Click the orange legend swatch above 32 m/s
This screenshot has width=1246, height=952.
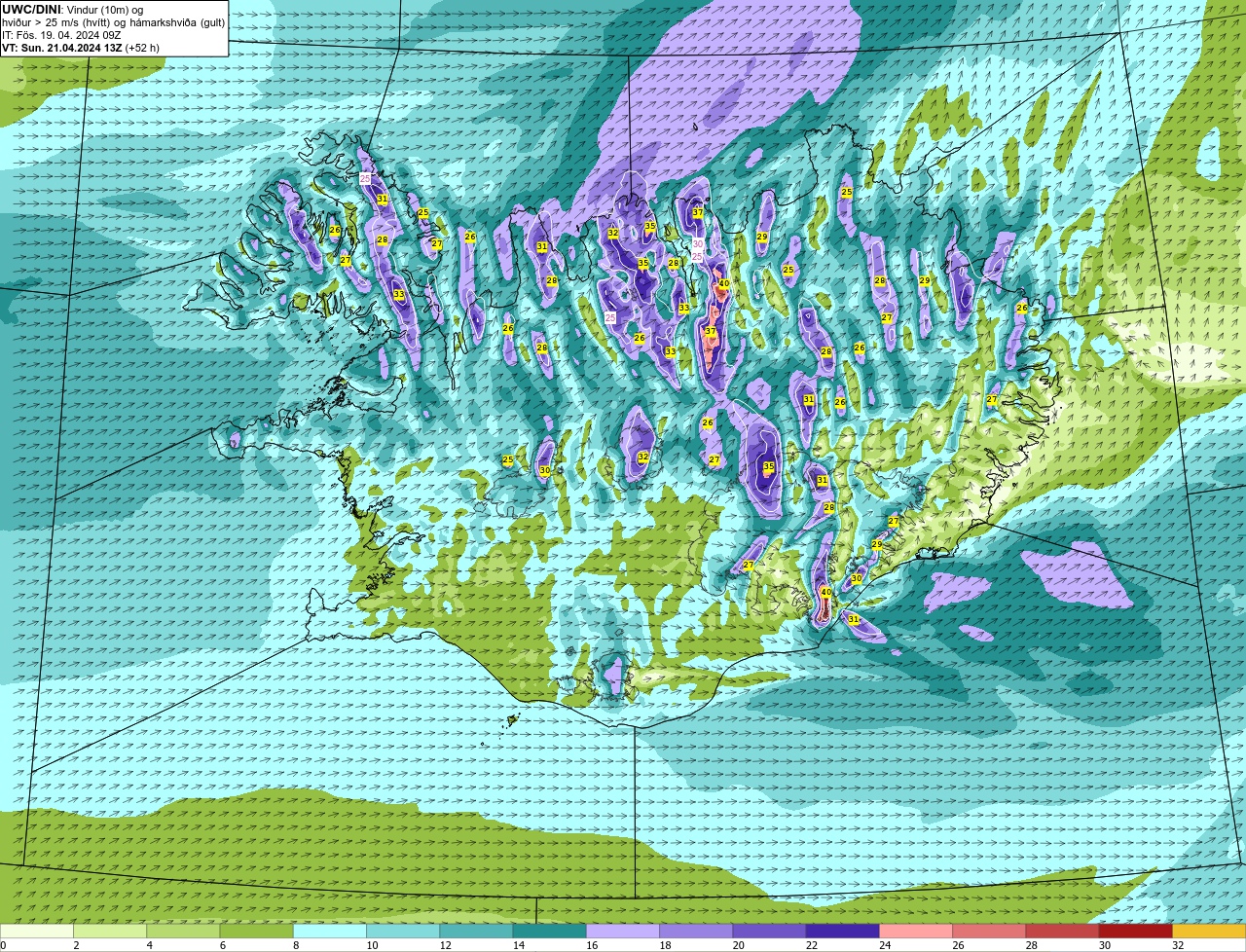tap(1209, 932)
